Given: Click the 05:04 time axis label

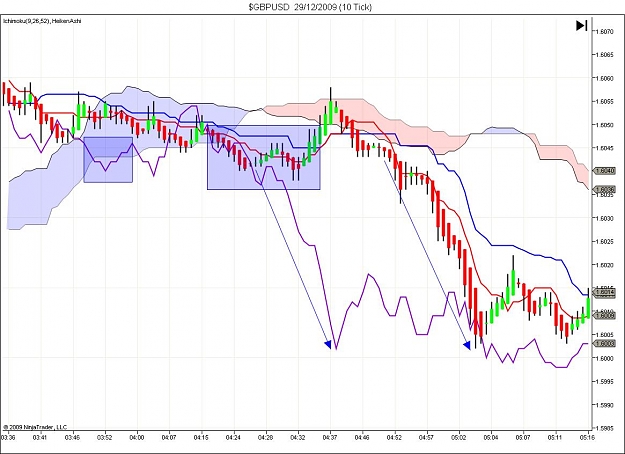Looking at the screenshot, I should tap(491, 437).
